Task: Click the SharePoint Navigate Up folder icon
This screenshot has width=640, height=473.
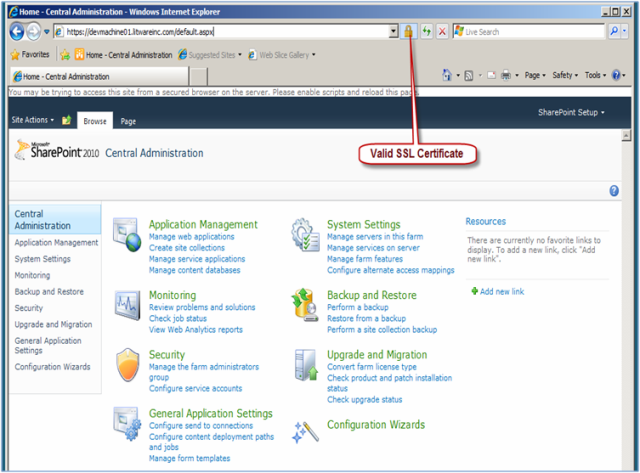Action: [67, 120]
